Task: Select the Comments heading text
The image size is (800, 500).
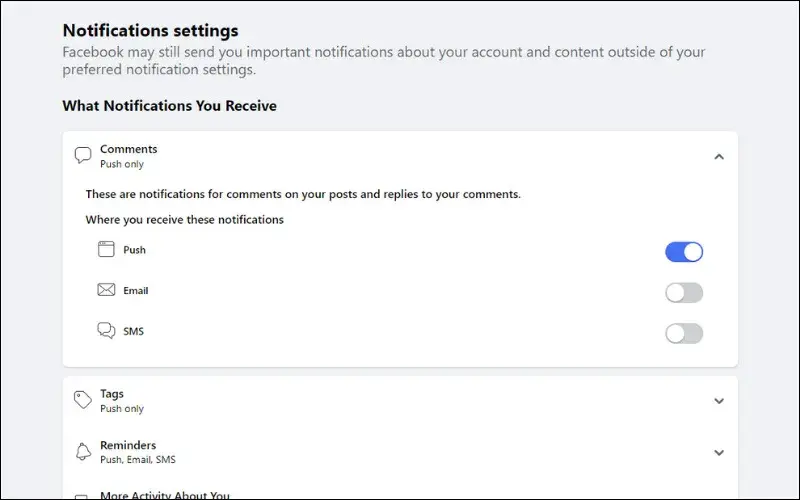Action: point(129,149)
